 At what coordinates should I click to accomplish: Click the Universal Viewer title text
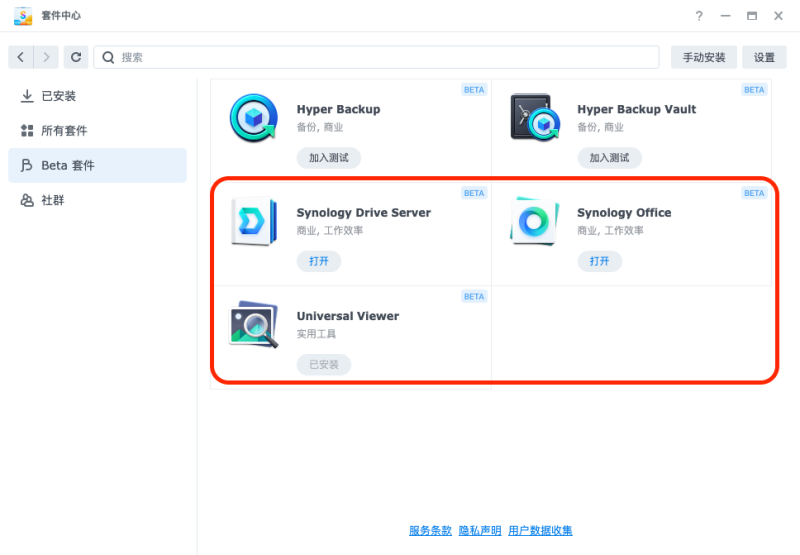tap(348, 316)
